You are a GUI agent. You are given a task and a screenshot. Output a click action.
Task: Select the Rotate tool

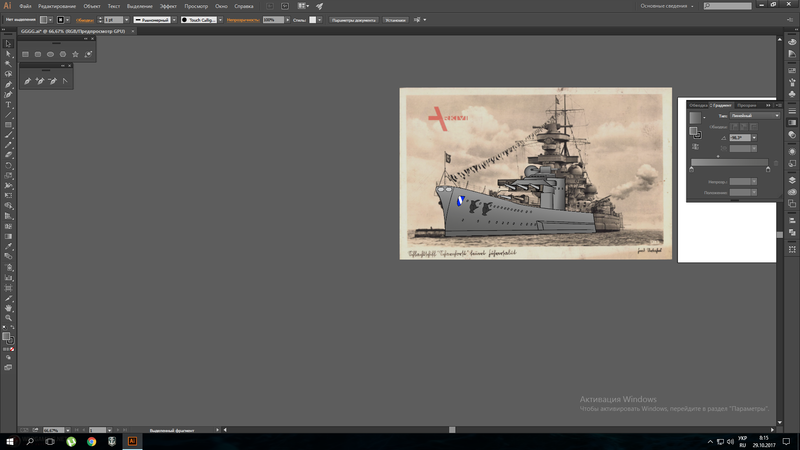8,166
